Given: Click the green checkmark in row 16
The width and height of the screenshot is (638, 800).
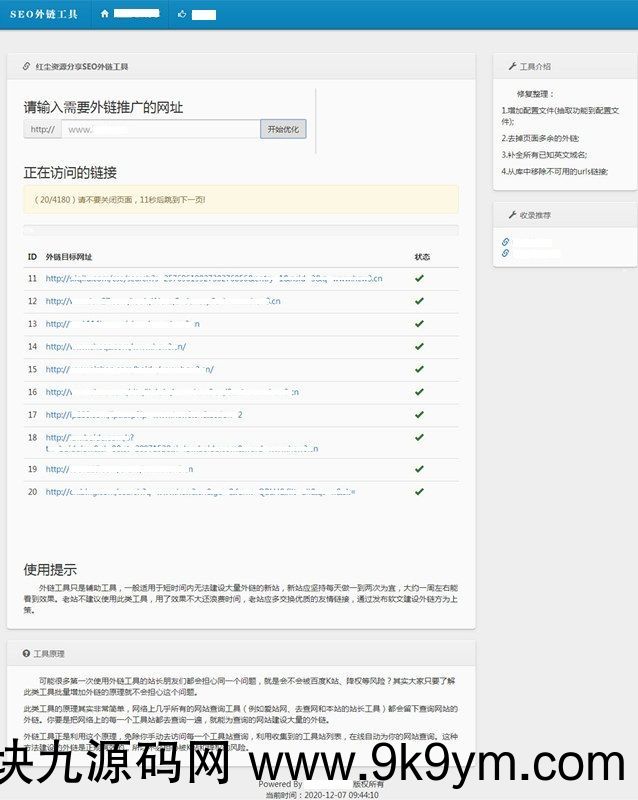Looking at the screenshot, I should [x=419, y=392].
